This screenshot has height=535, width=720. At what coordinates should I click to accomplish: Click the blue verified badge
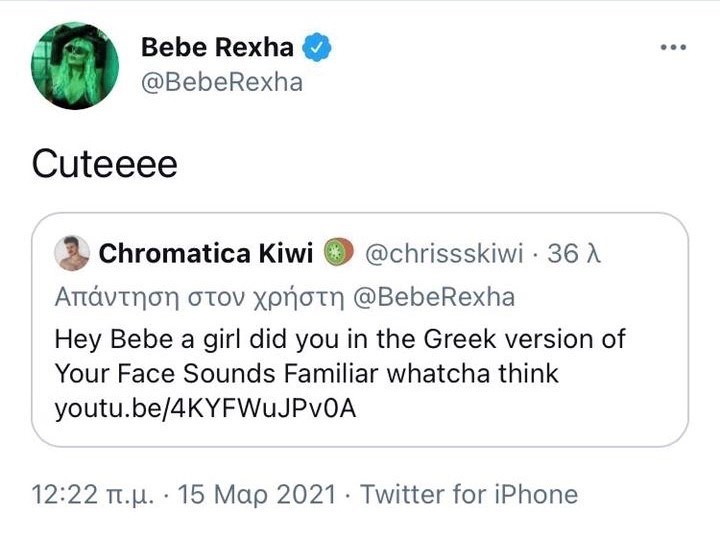pos(318,47)
